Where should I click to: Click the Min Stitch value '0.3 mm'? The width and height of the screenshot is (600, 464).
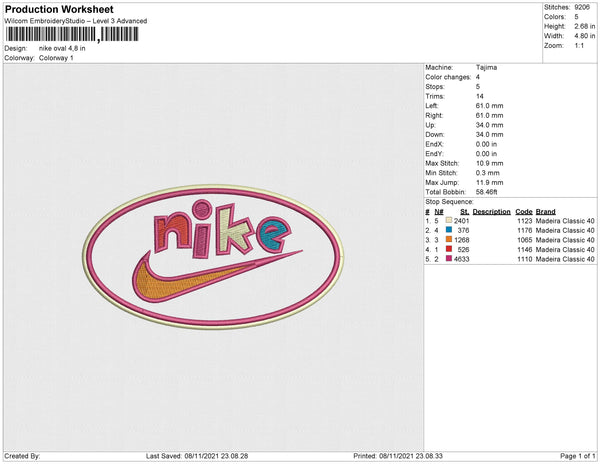click(x=488, y=173)
